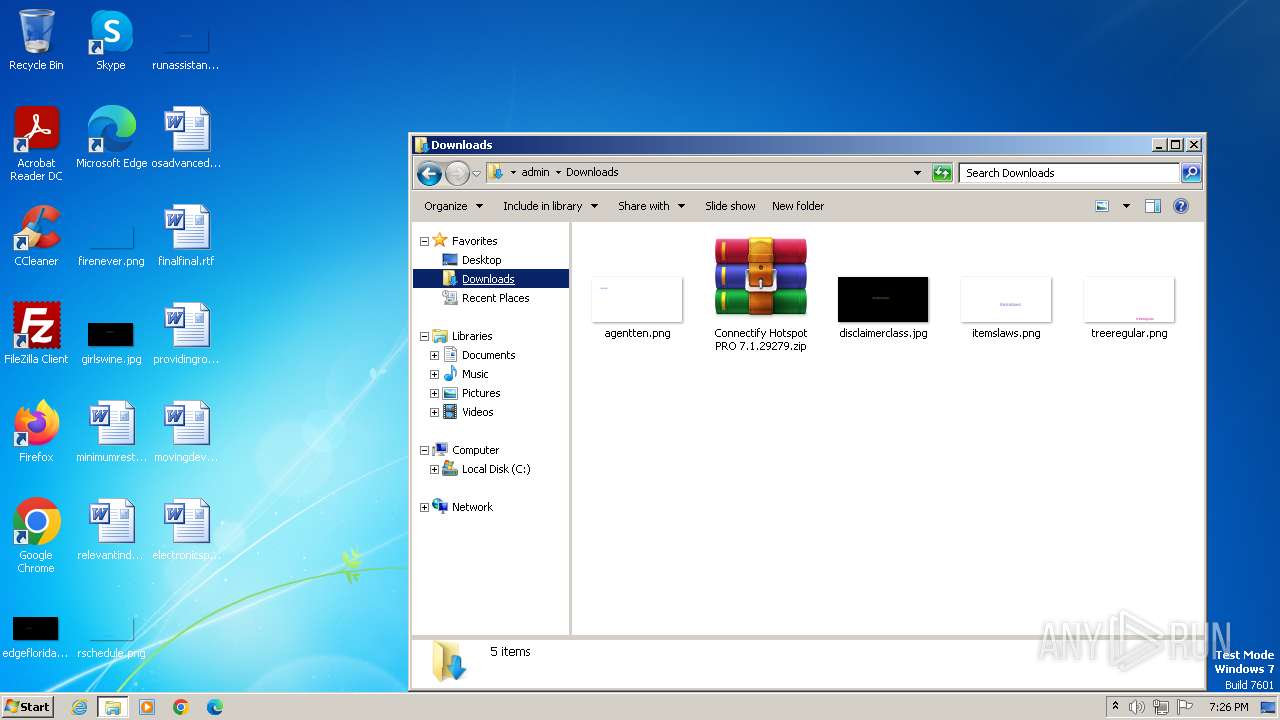Viewport: 1280px width, 720px height.
Task: Expand the Network tree node
Action: click(424, 507)
